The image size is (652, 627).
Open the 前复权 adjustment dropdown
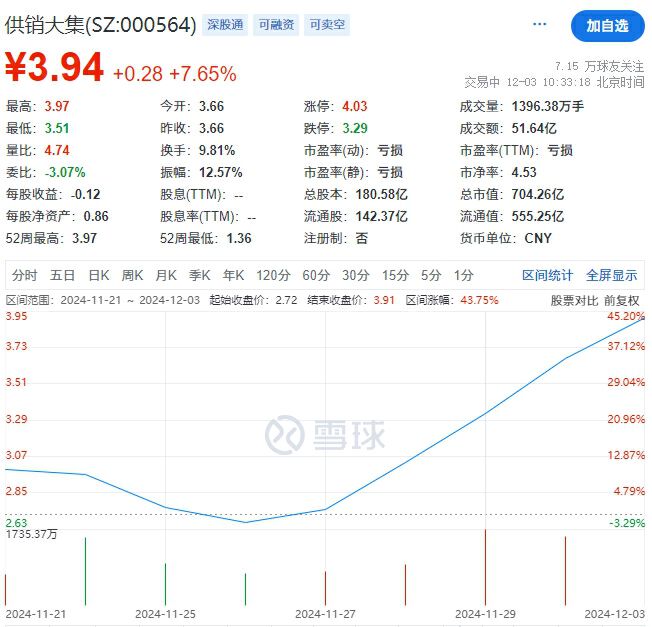[x=622, y=301]
